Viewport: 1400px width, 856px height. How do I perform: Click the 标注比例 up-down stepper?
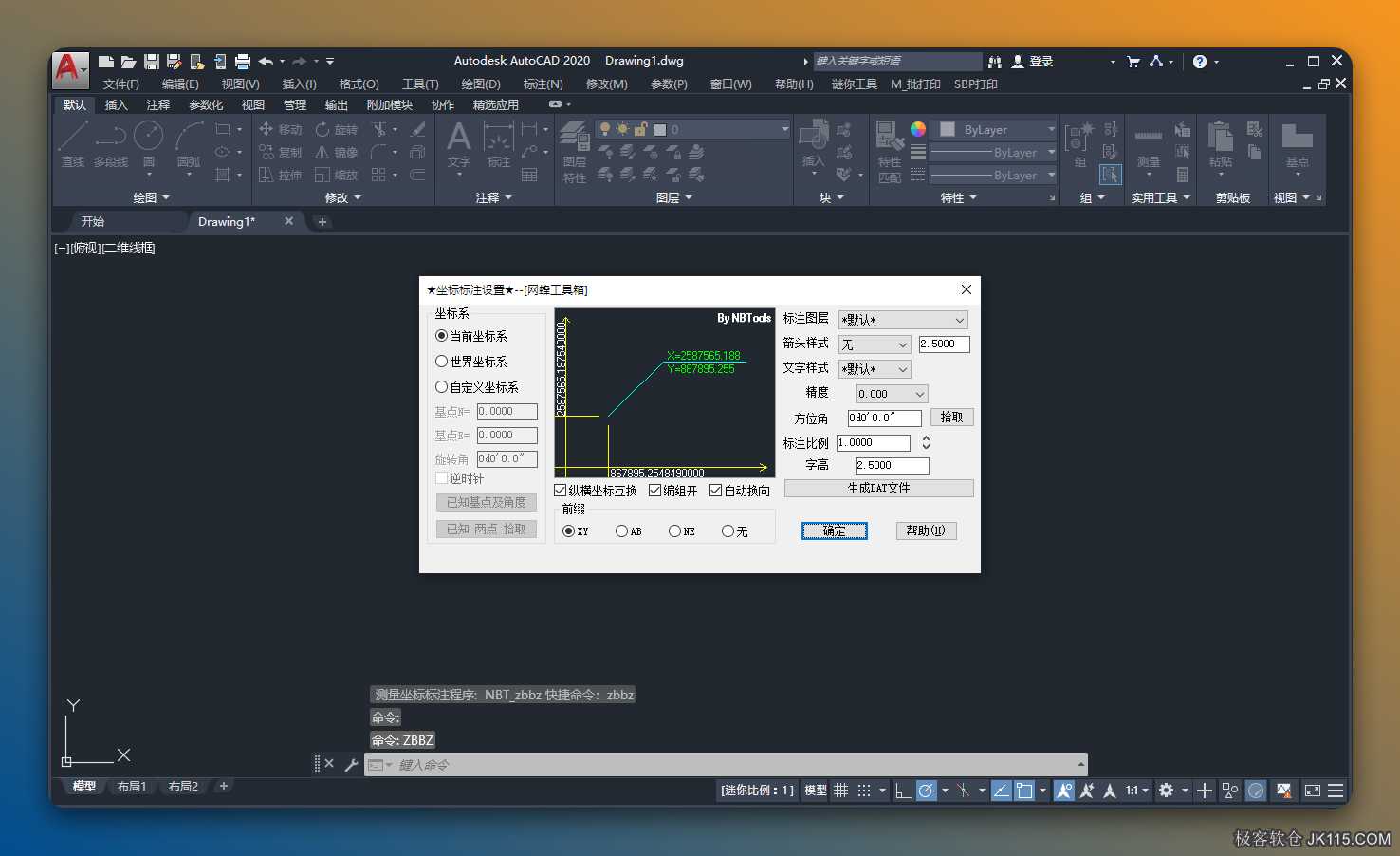tap(926, 443)
